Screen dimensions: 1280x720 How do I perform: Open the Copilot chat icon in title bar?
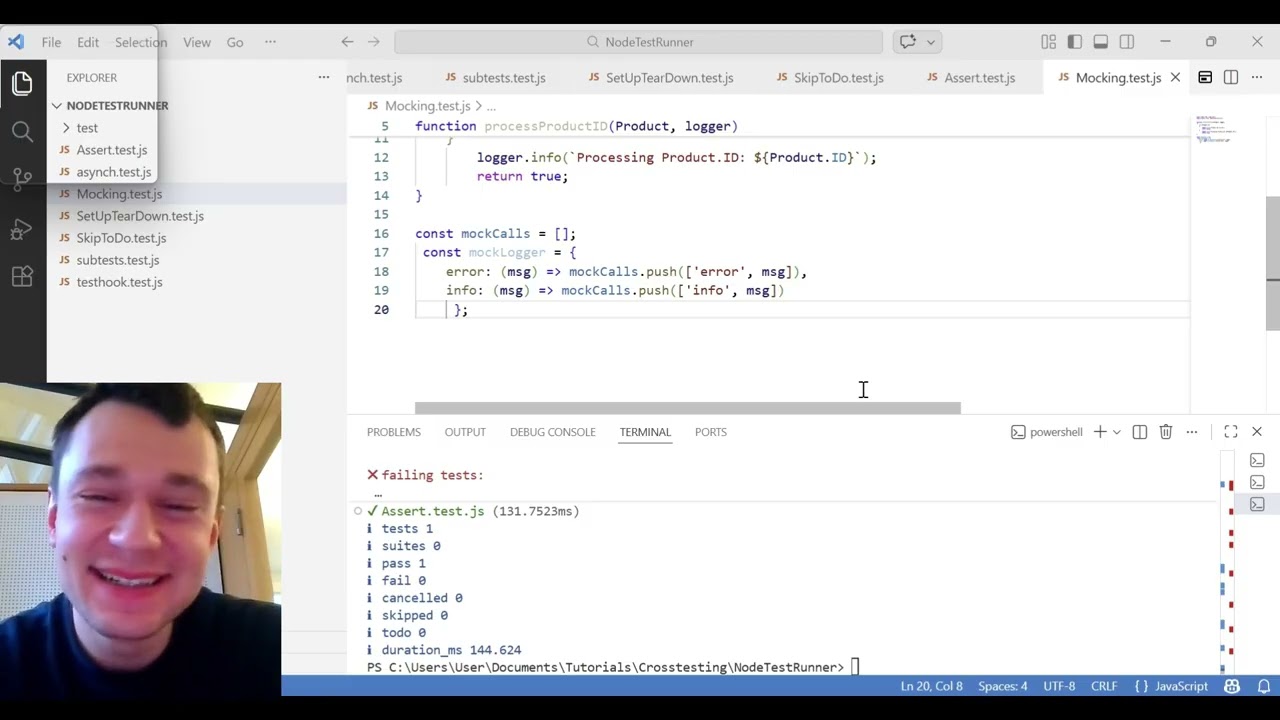pyautogui.click(x=908, y=42)
